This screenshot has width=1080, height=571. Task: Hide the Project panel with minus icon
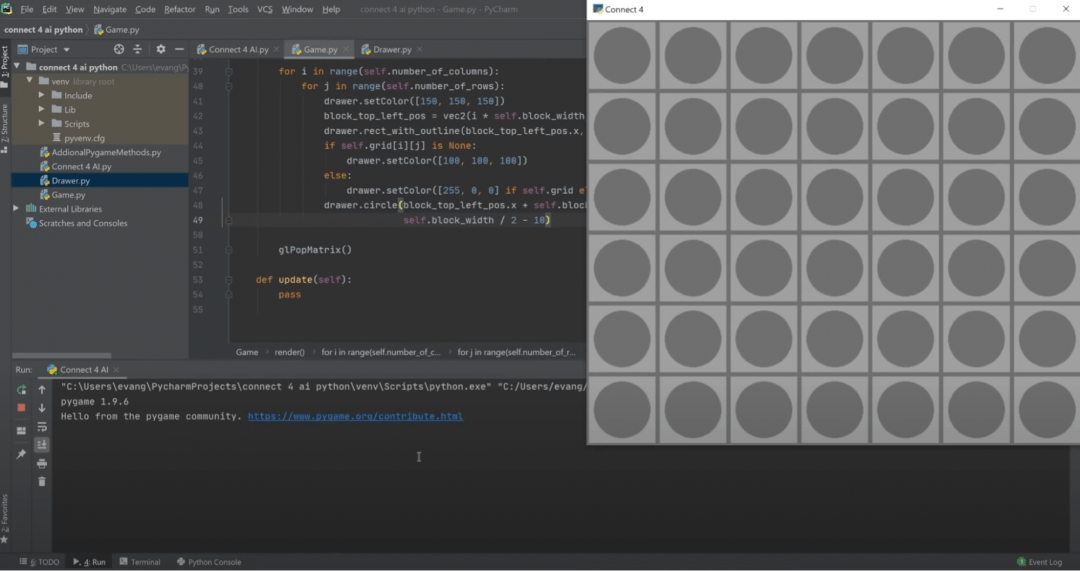click(x=179, y=49)
